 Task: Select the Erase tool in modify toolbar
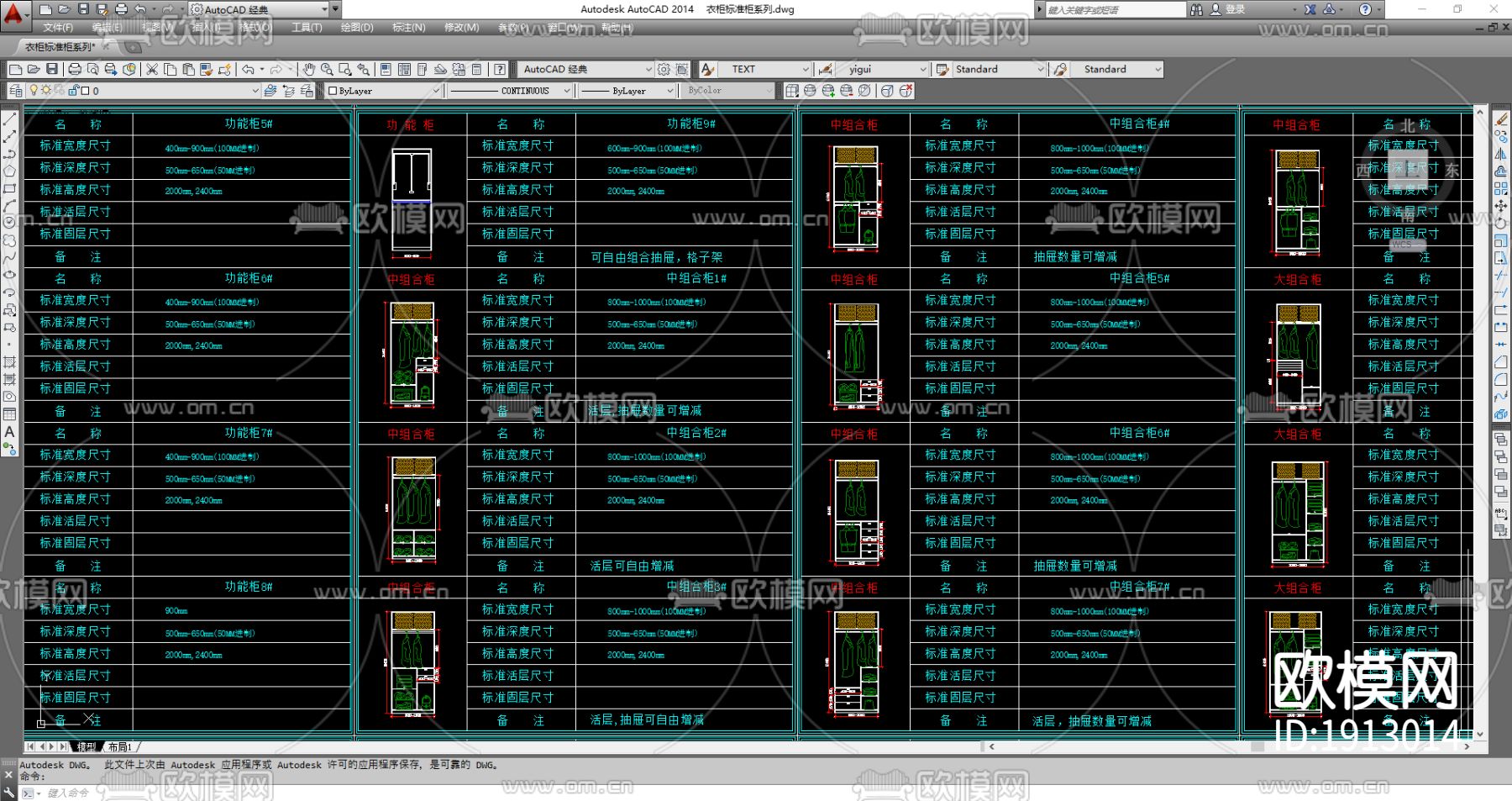pyautogui.click(x=1501, y=119)
